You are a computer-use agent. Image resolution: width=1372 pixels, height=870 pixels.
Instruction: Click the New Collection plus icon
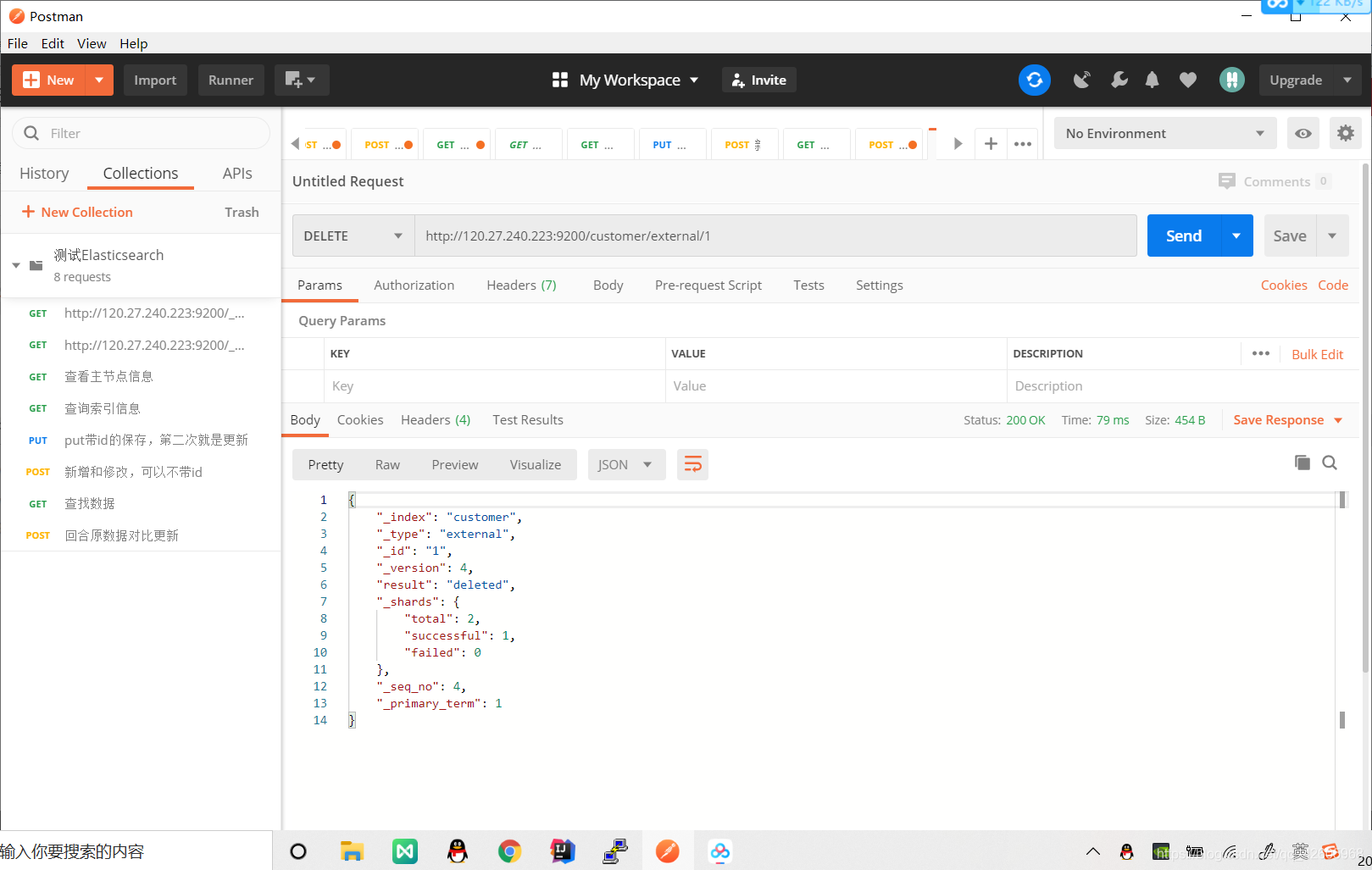click(28, 212)
